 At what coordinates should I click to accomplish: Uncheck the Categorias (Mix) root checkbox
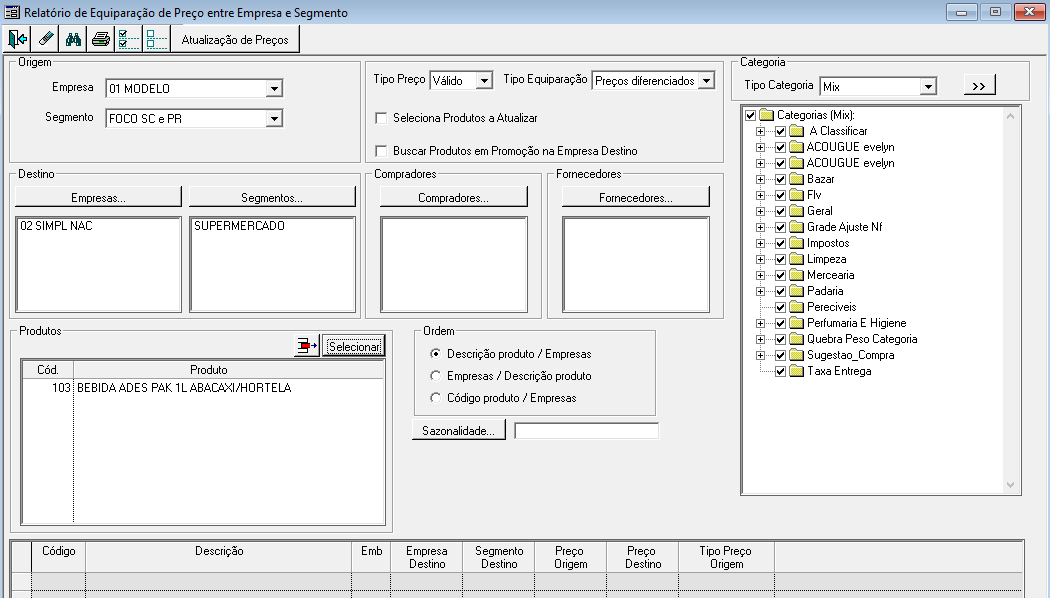pos(751,115)
